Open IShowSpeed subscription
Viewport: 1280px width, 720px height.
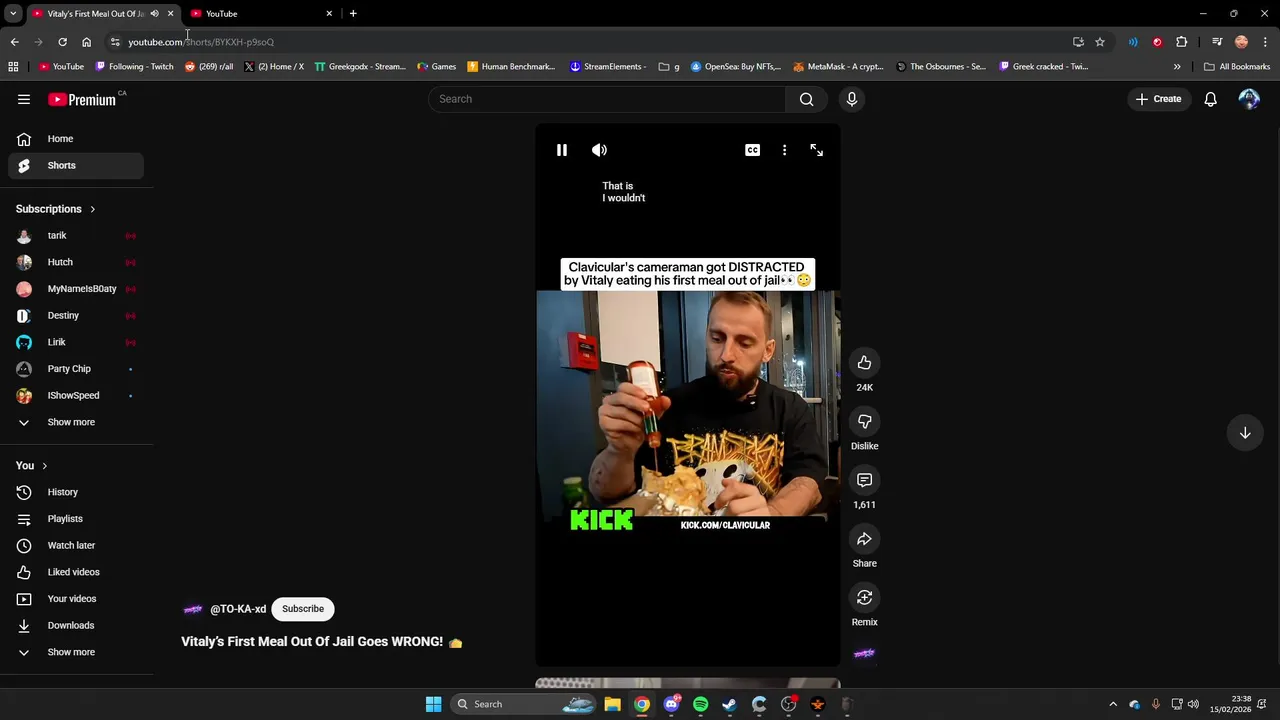(x=76, y=396)
